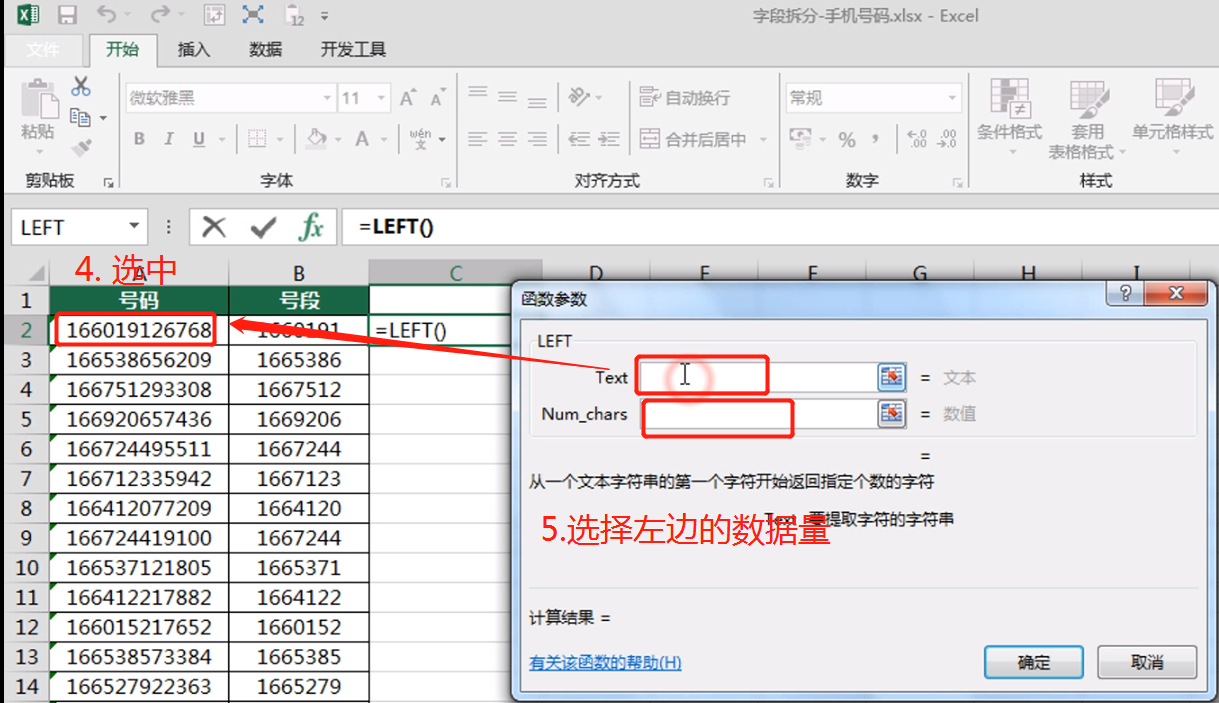Open the 单元格样式 cell styles menu

click(x=1172, y=119)
